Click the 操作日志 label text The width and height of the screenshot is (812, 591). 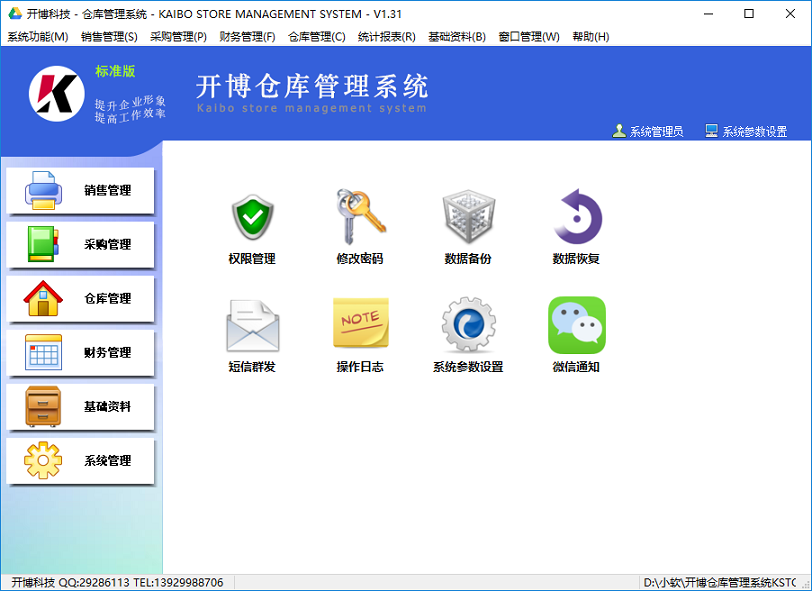[x=360, y=367]
